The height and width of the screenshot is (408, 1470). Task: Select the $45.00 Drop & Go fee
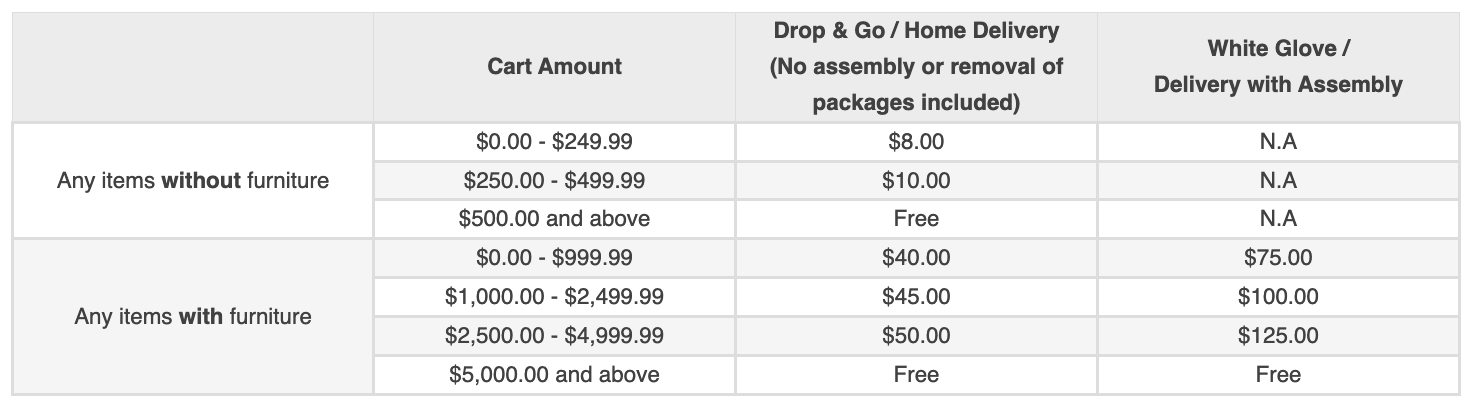pos(916,297)
